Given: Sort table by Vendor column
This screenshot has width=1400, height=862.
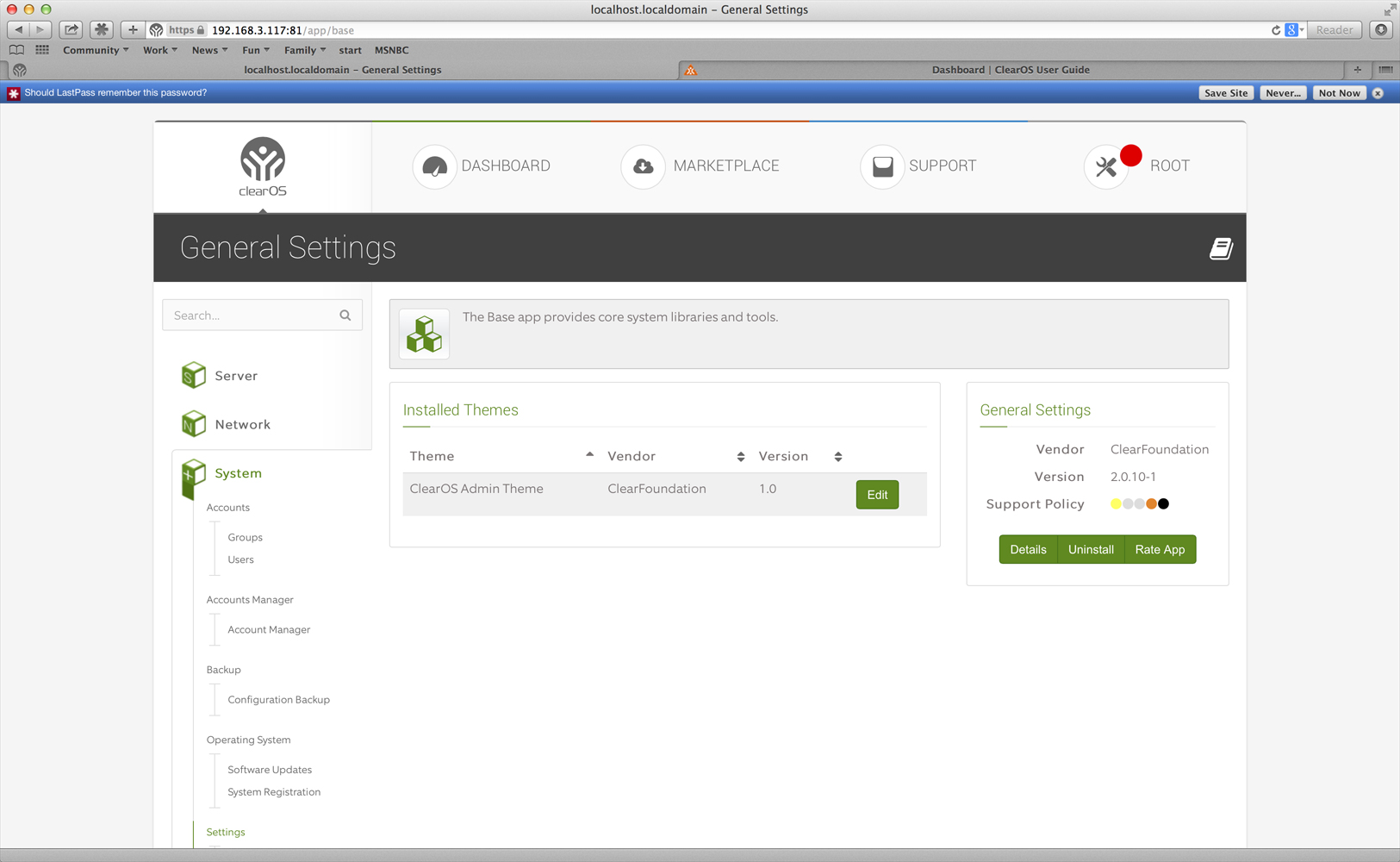Looking at the screenshot, I should (675, 456).
